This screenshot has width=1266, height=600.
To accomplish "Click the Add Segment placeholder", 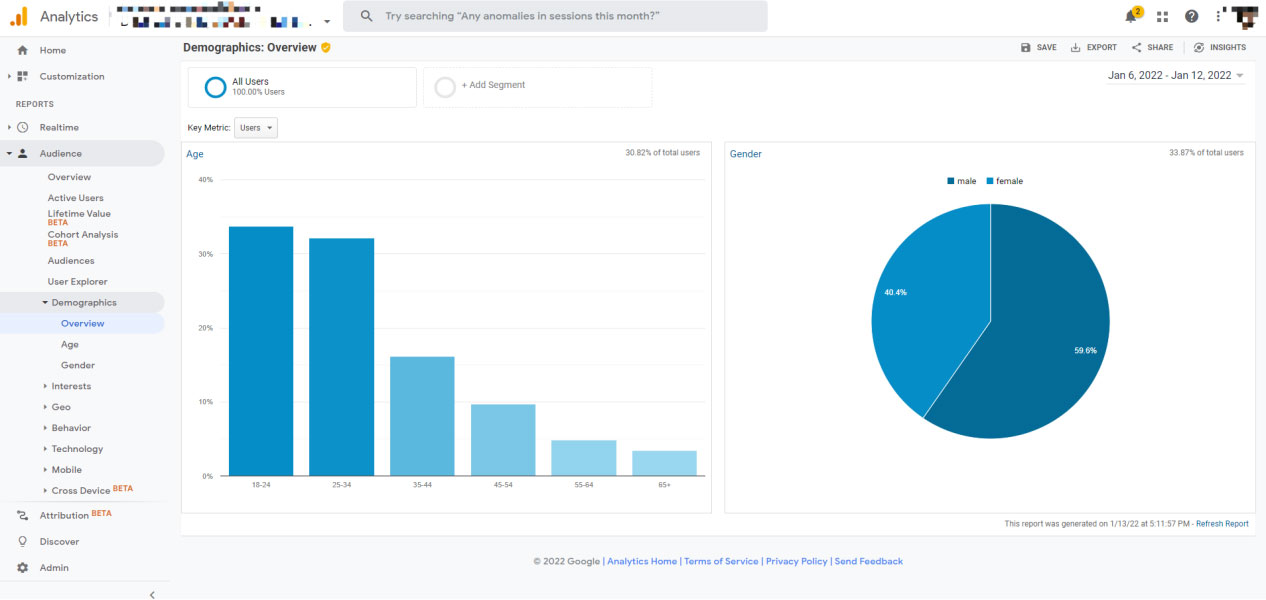I will coord(492,86).
